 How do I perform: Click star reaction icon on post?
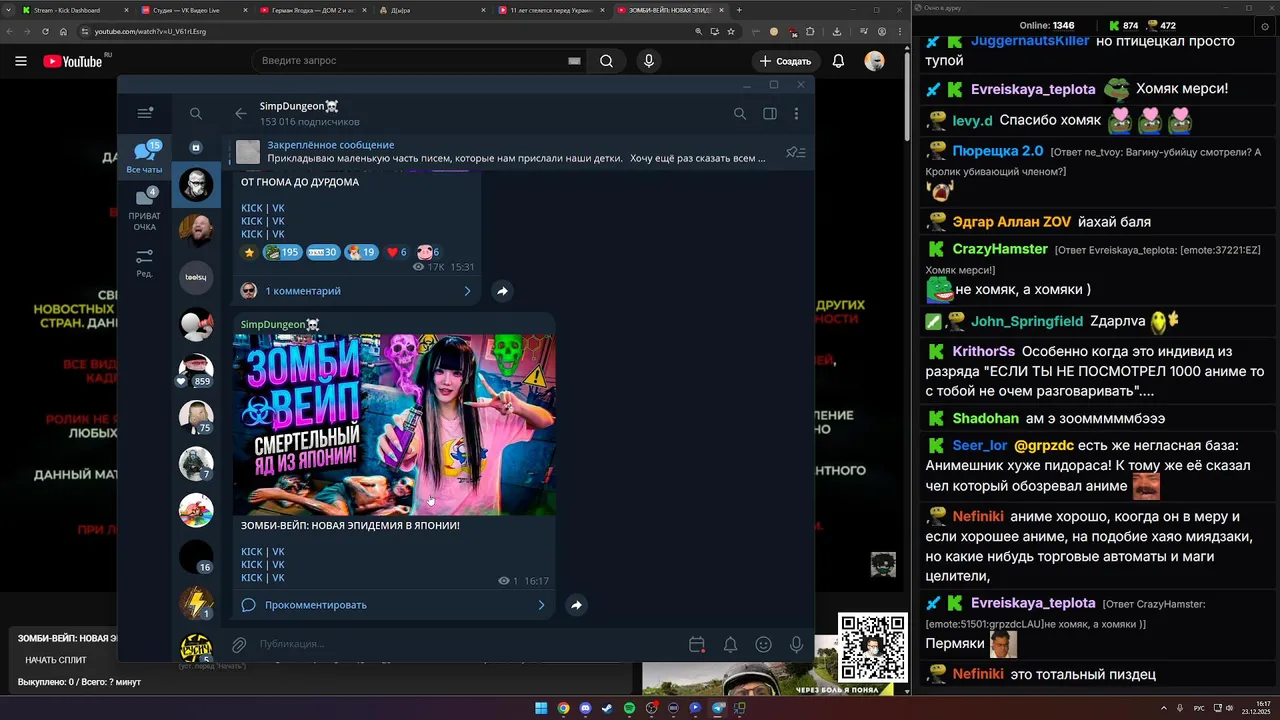point(249,252)
